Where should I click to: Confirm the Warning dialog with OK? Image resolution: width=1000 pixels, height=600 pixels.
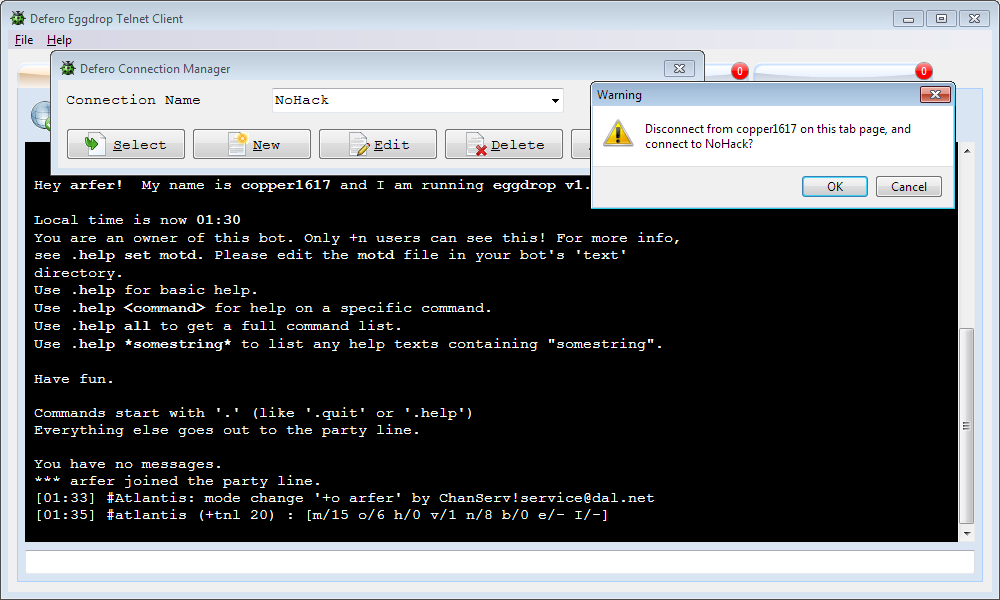834,186
